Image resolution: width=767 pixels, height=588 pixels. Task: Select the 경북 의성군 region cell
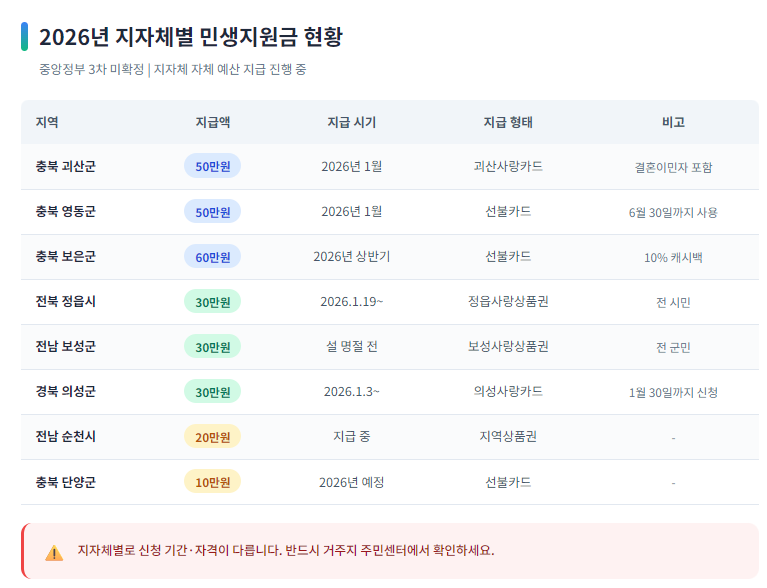pyautogui.click(x=66, y=391)
